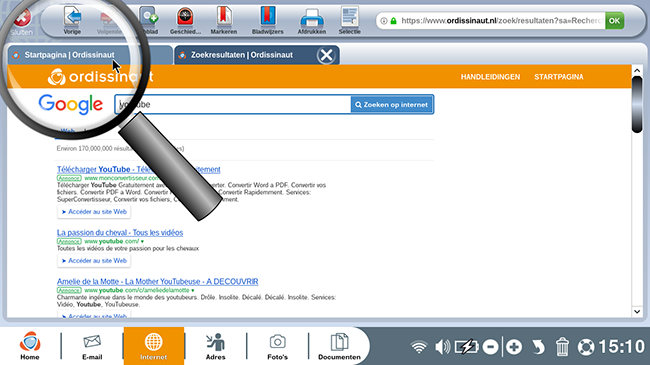Click the green OK button by URL

tap(614, 21)
